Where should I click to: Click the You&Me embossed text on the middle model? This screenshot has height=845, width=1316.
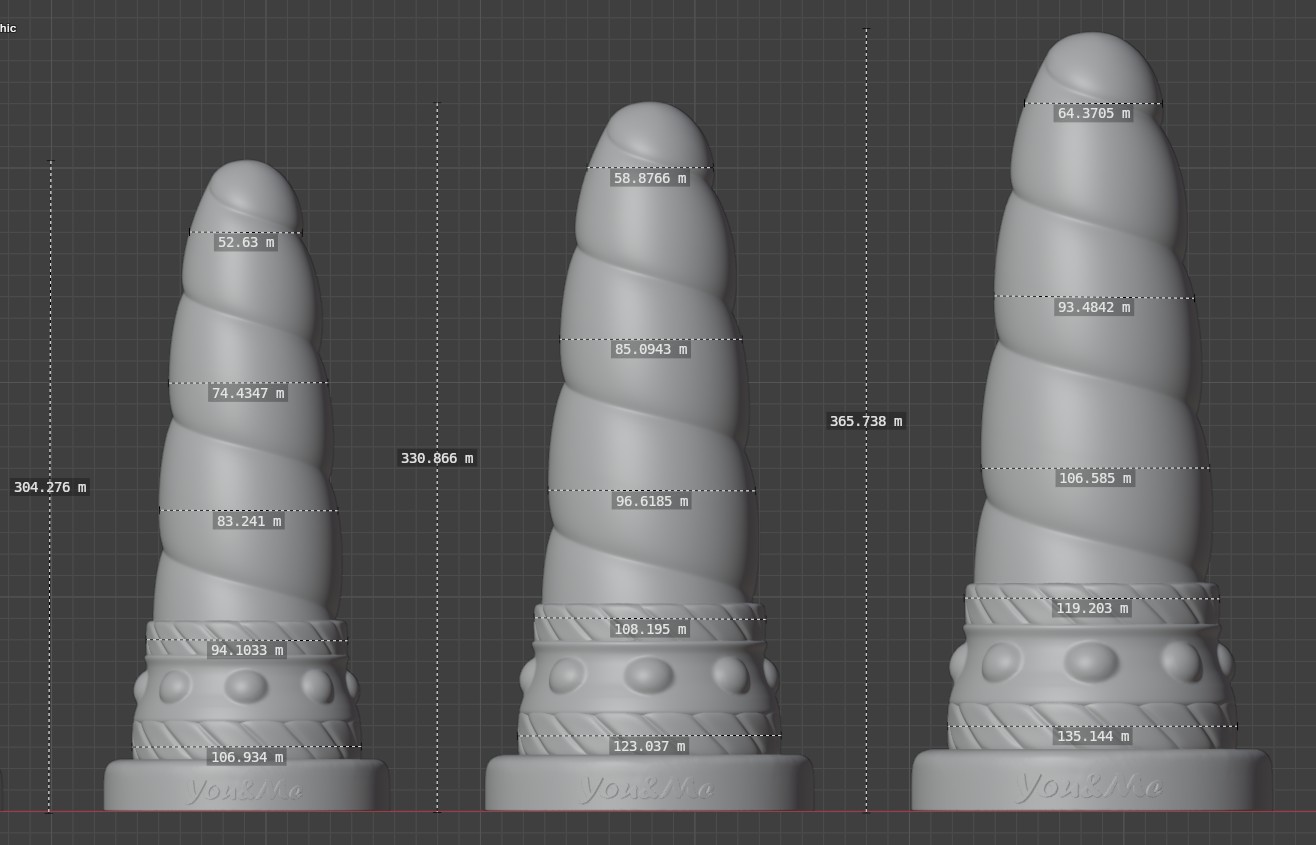(x=647, y=789)
